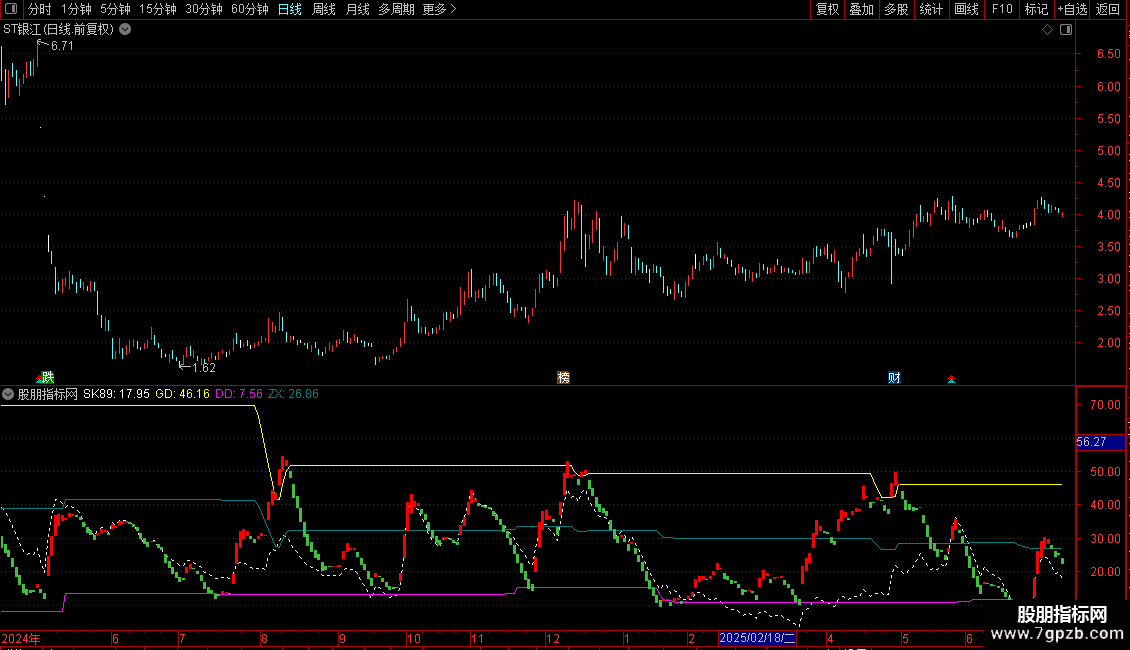Screen dimensions: 1130x650
Task: Click the 财 marker icon on the chart
Action: 894,378
